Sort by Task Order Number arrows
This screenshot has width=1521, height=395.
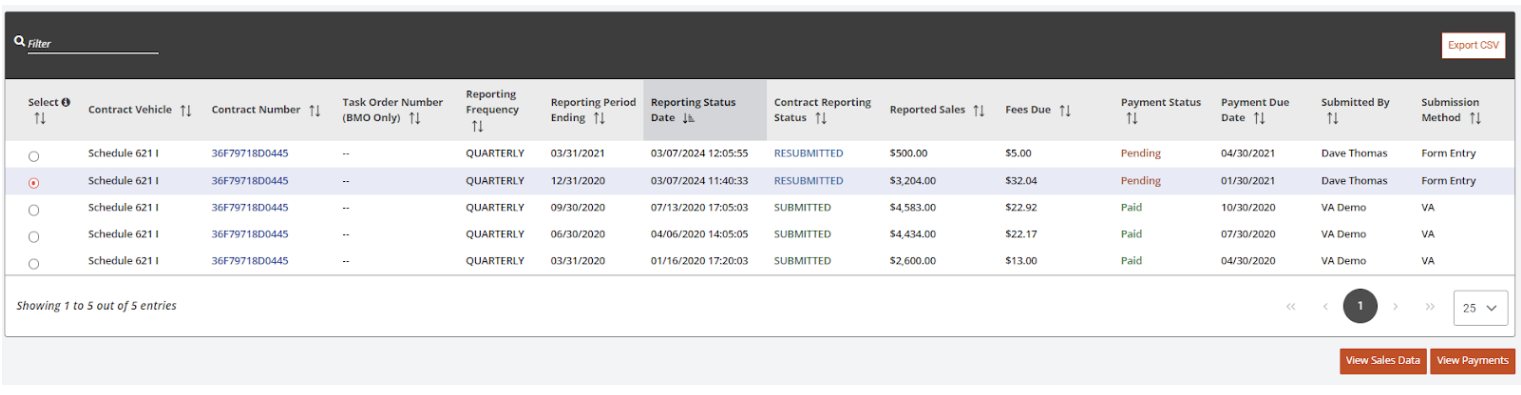pos(415,118)
